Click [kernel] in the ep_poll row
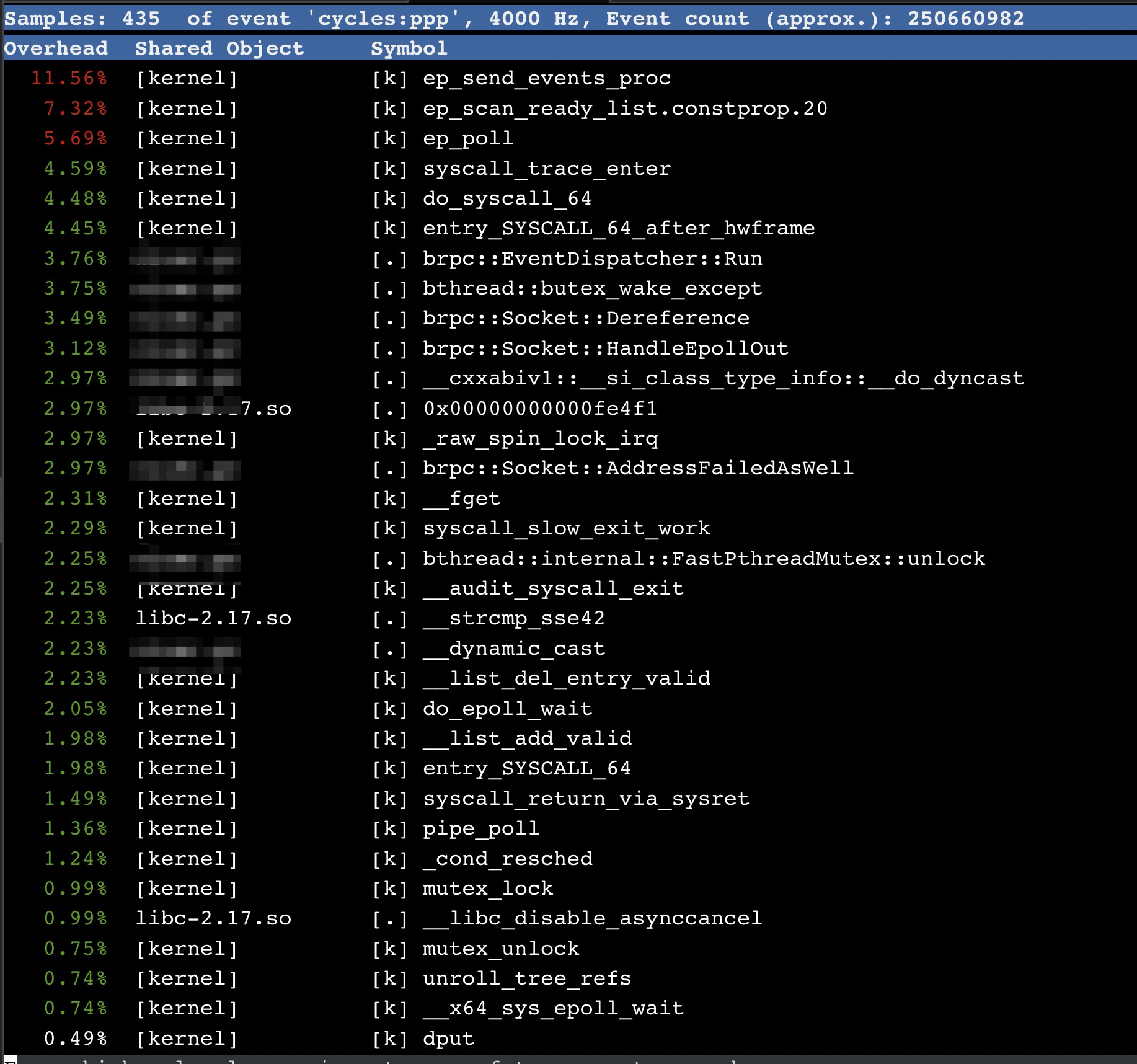Image resolution: width=1137 pixels, height=1064 pixels. click(187, 138)
